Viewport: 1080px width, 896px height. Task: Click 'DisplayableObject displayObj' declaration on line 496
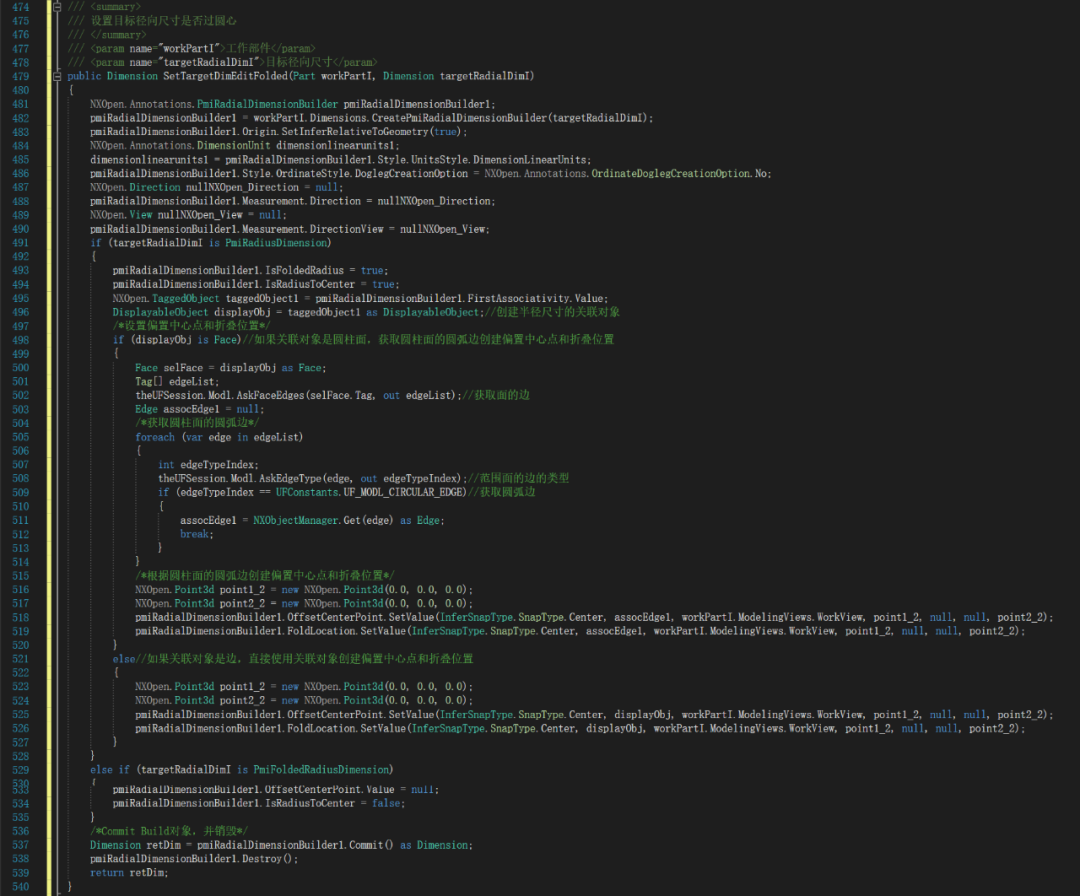click(x=191, y=312)
